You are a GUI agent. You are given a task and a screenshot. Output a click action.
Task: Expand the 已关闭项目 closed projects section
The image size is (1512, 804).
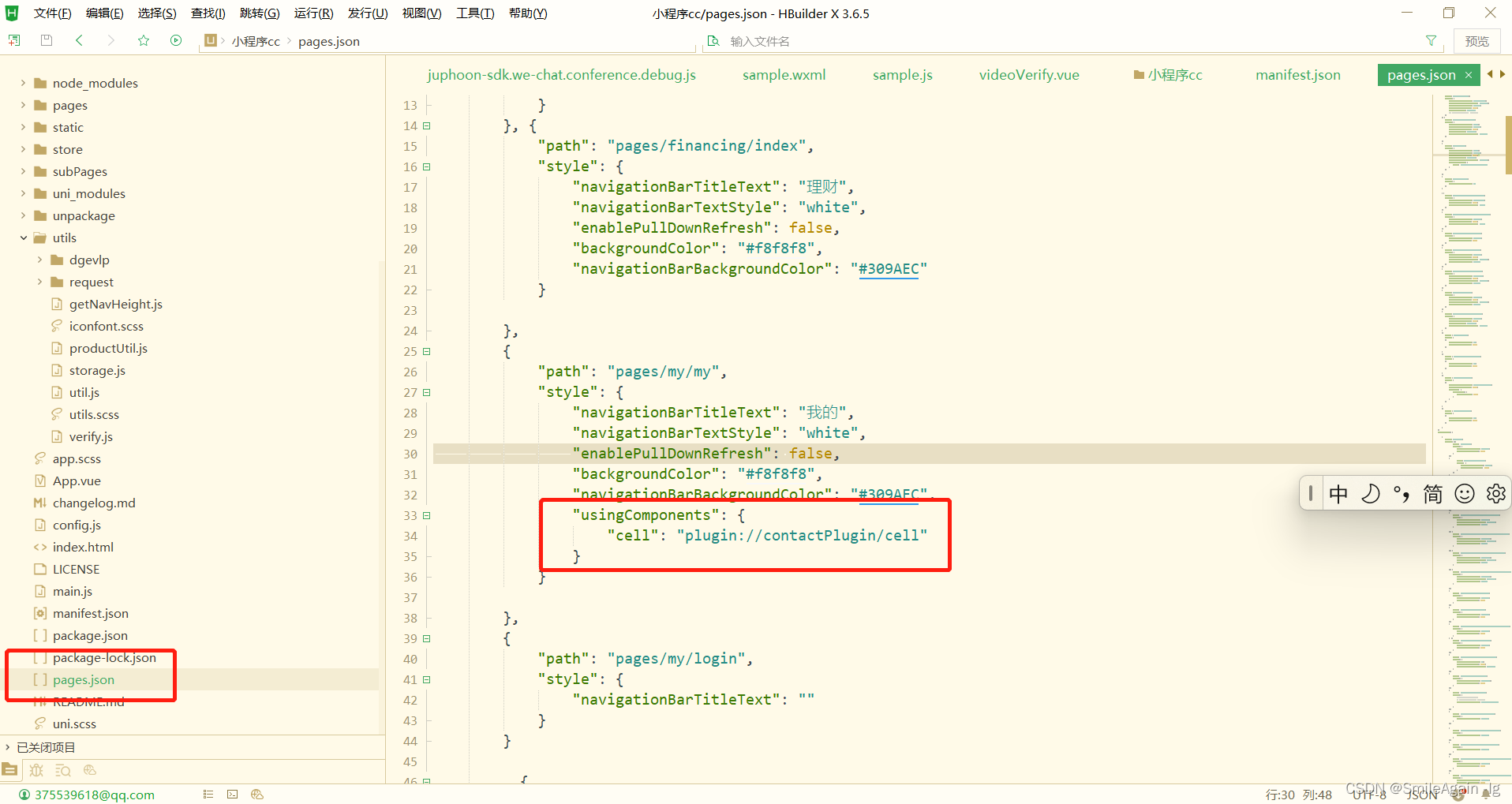(x=8, y=747)
